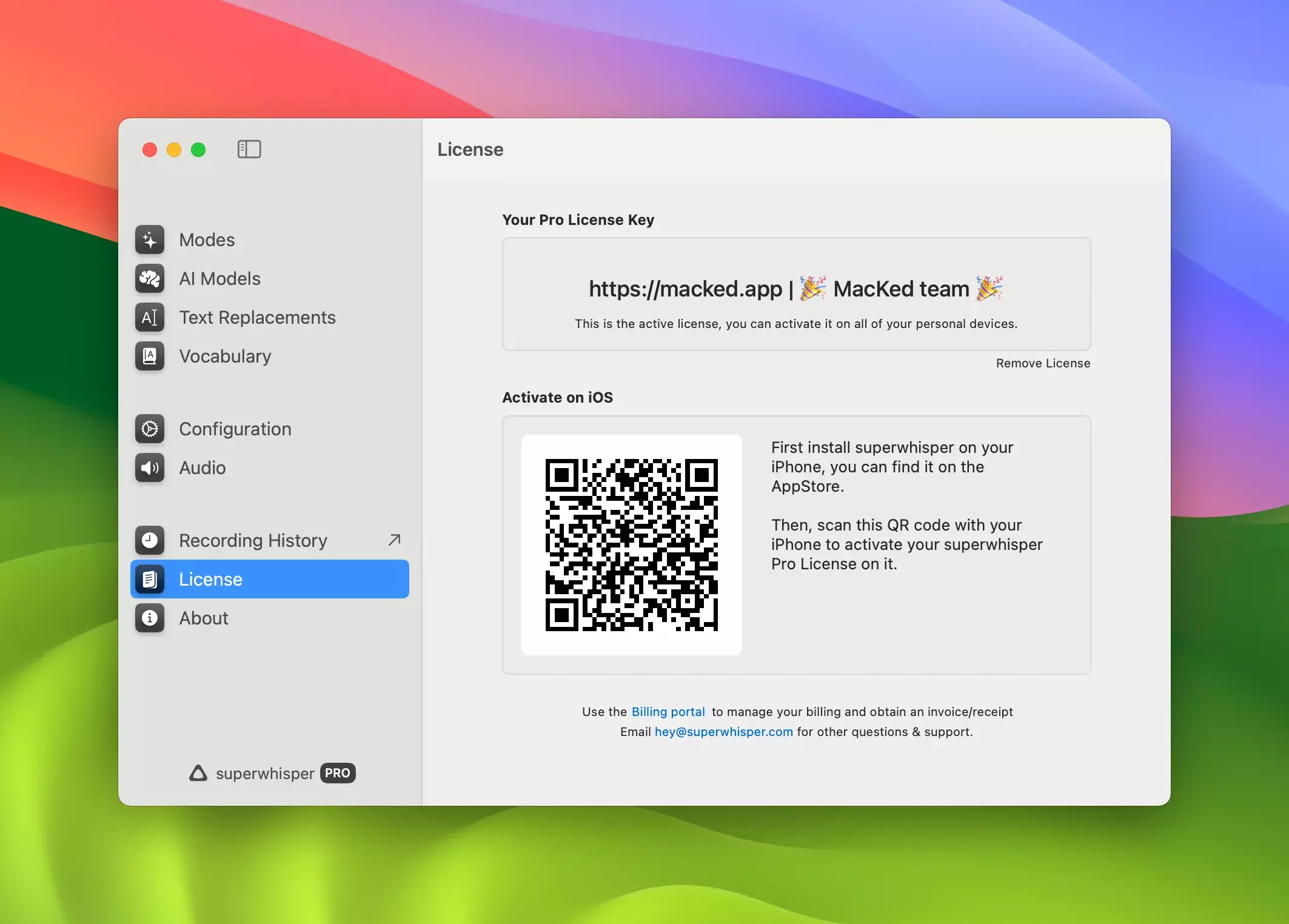Open the Configuration gear icon
Screen dimensions: 1289x924
[150, 429]
